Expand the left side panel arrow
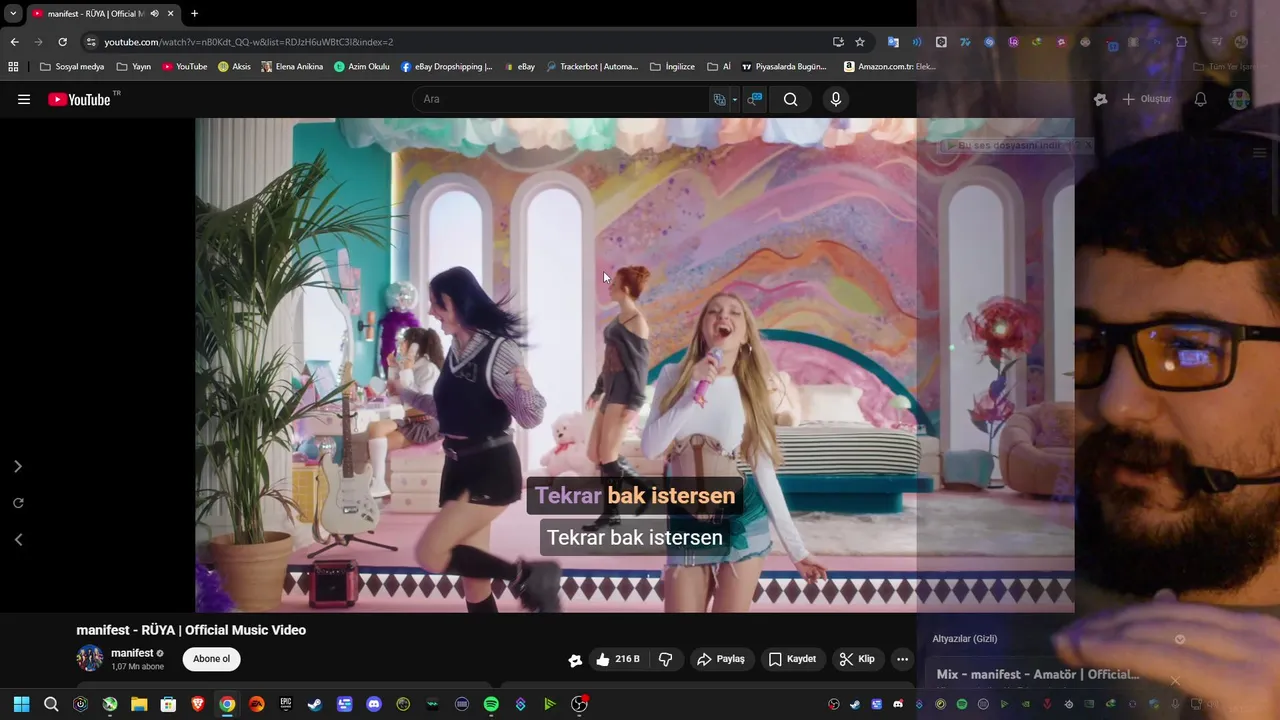This screenshot has width=1280, height=720. 17,466
